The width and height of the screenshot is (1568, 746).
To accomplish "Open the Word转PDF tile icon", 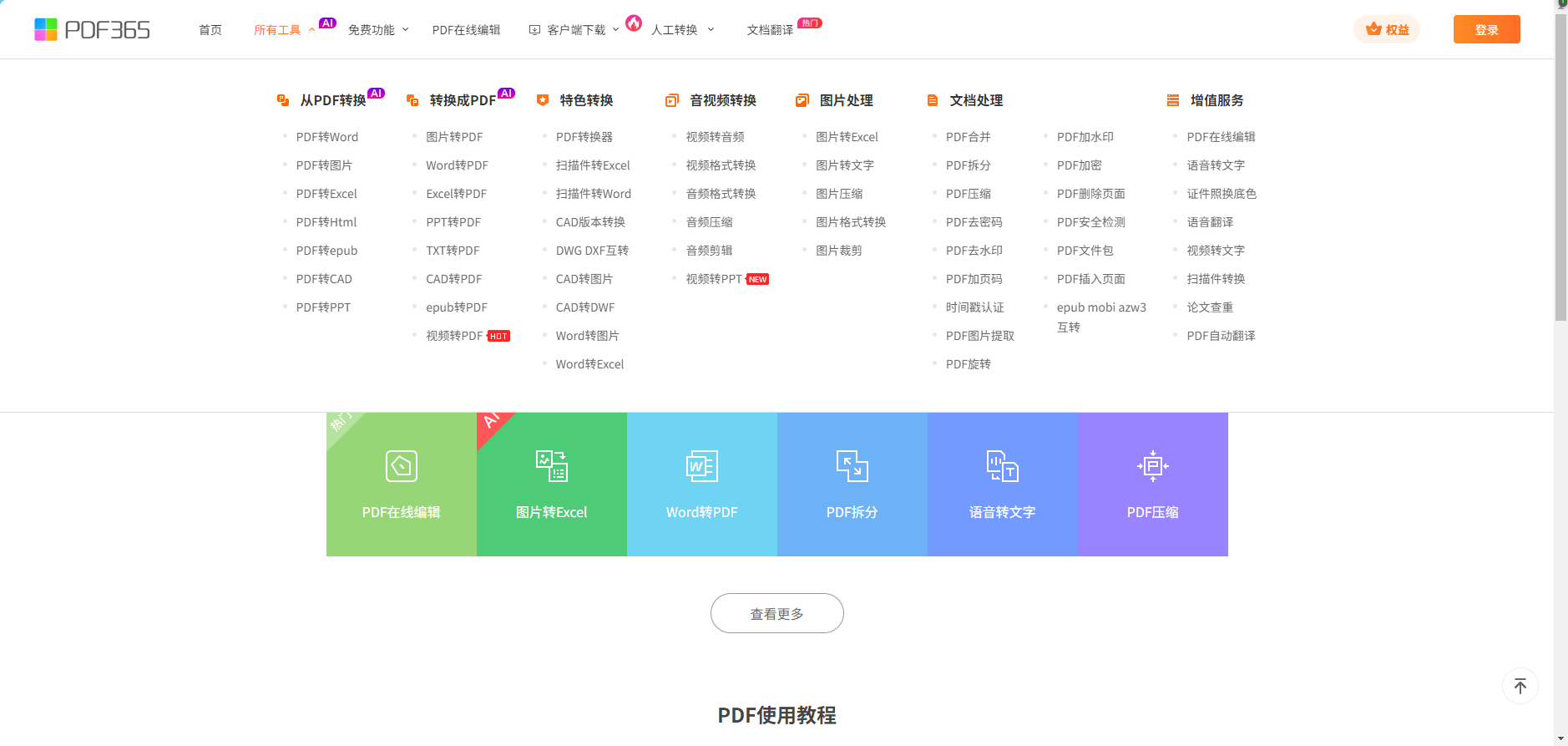I will [701, 466].
